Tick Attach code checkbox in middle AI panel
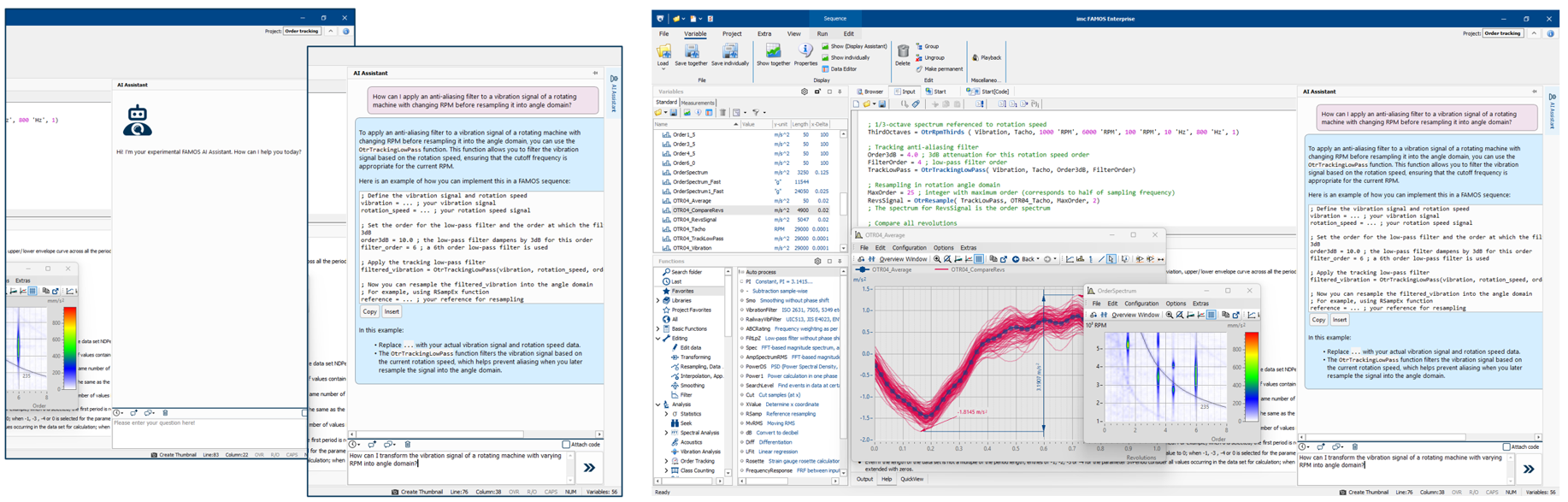 coord(566,445)
